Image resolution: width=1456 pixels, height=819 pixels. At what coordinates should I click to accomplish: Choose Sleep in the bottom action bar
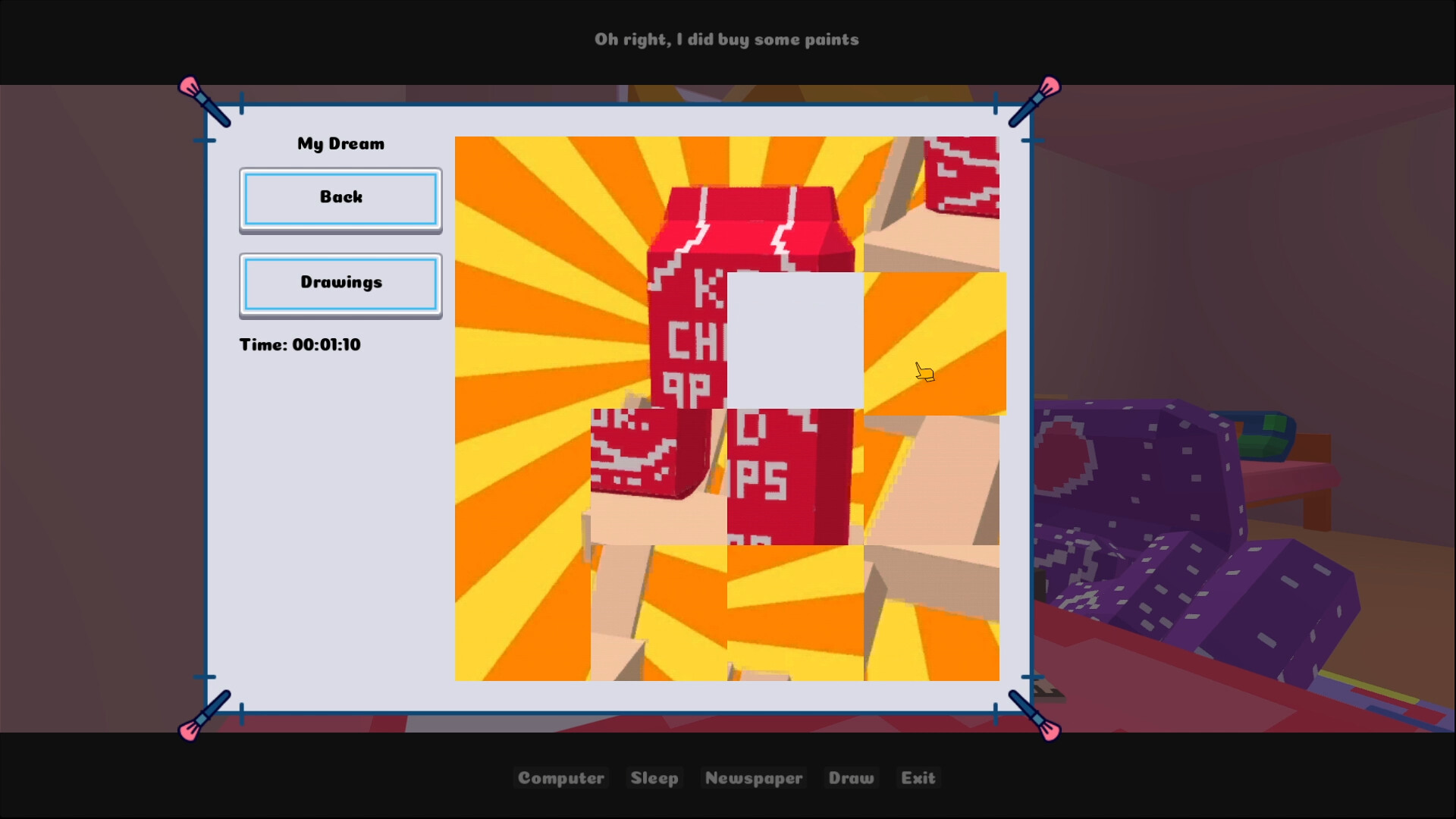[654, 777]
